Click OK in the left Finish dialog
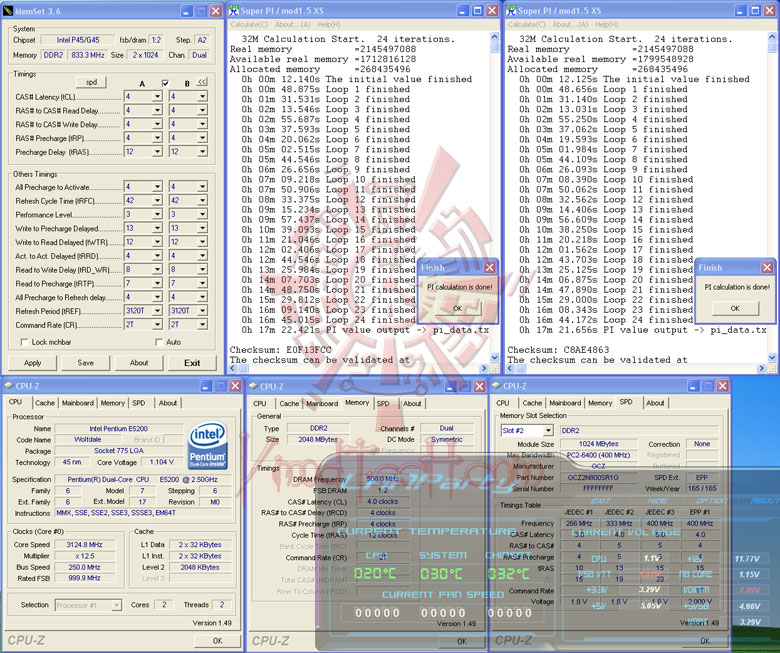This screenshot has width=780, height=653. [x=458, y=308]
